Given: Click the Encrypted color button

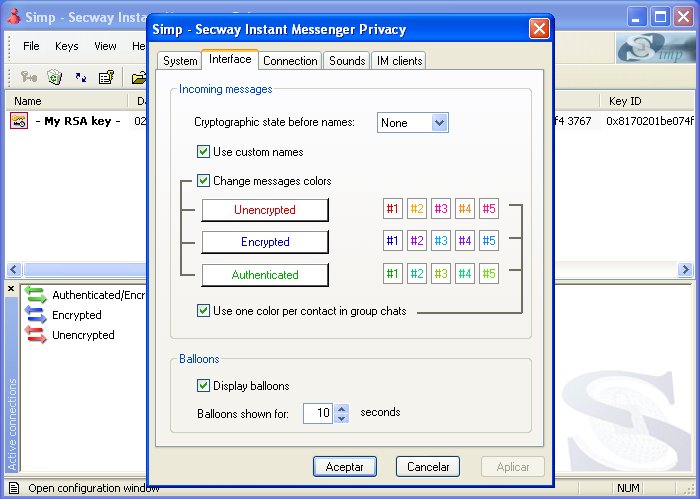Looking at the screenshot, I should 265,242.
